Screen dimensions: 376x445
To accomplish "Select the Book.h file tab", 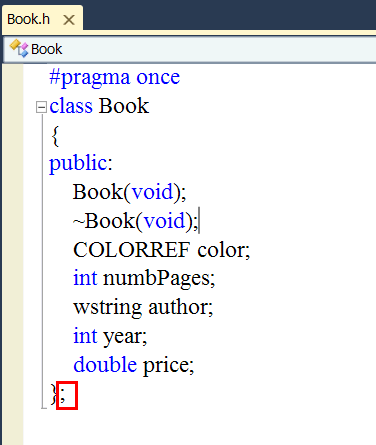I will point(29,20).
